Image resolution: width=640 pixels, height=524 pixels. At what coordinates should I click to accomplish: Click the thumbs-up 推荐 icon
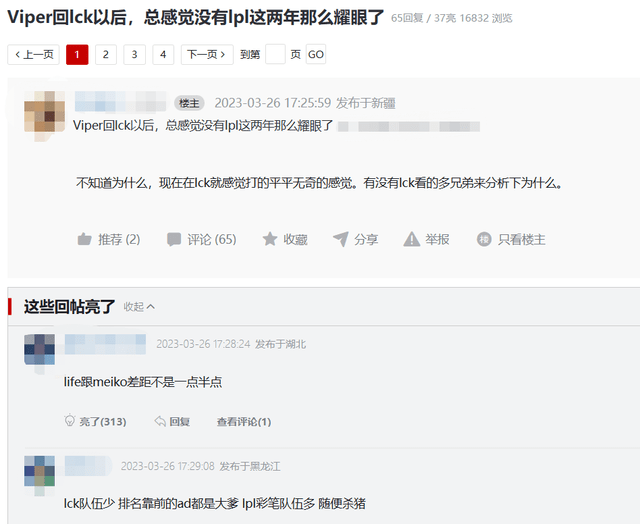[x=84, y=239]
